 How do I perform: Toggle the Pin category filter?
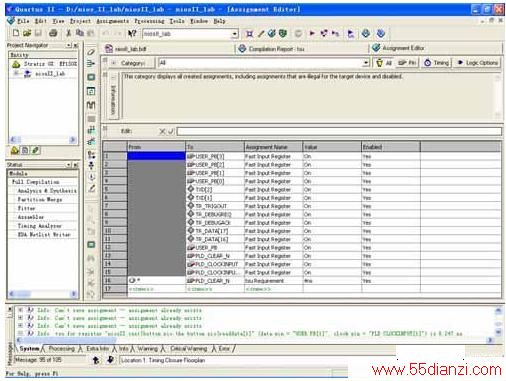407,63
